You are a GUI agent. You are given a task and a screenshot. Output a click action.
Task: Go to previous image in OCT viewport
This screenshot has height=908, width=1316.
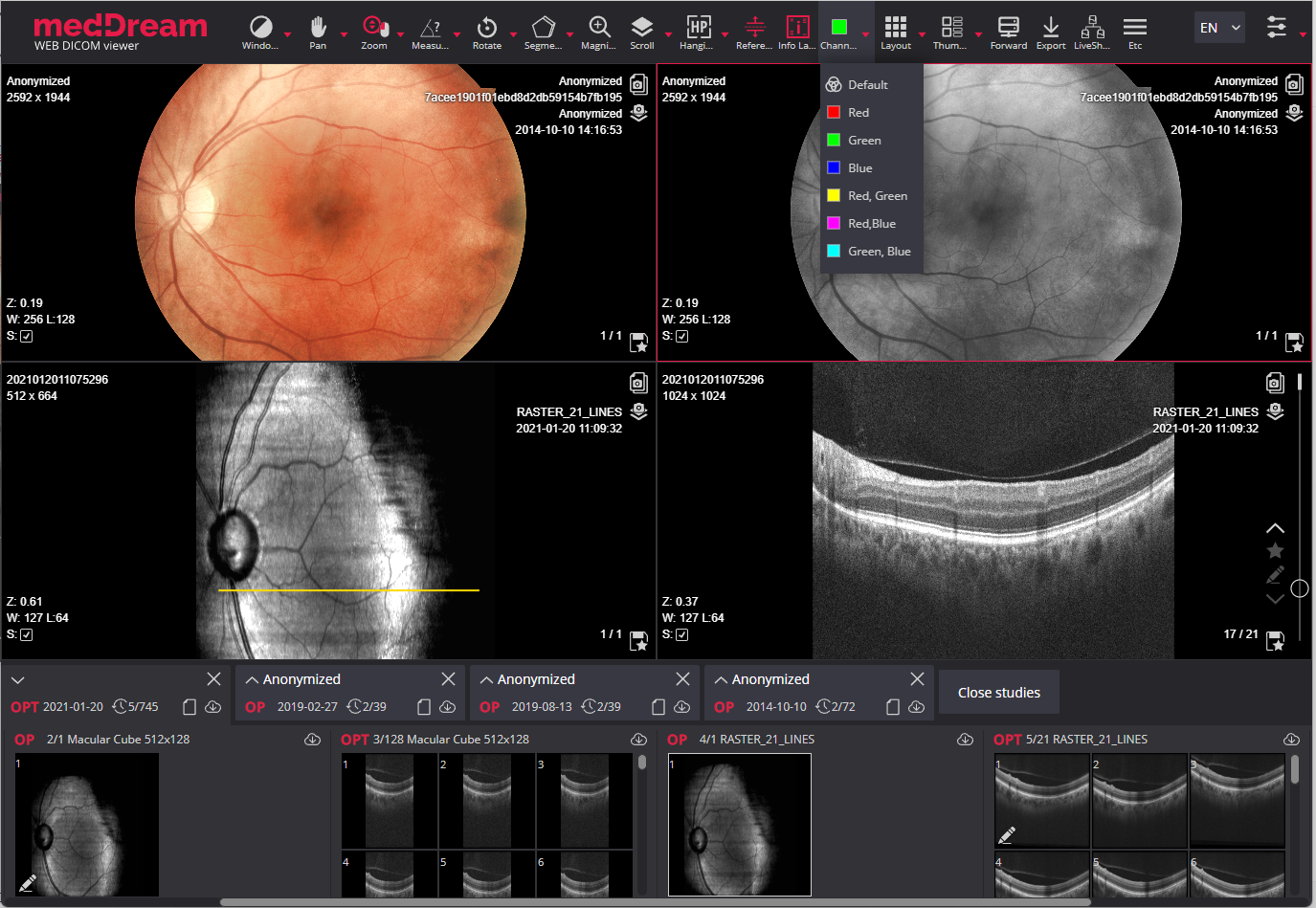(x=1275, y=528)
